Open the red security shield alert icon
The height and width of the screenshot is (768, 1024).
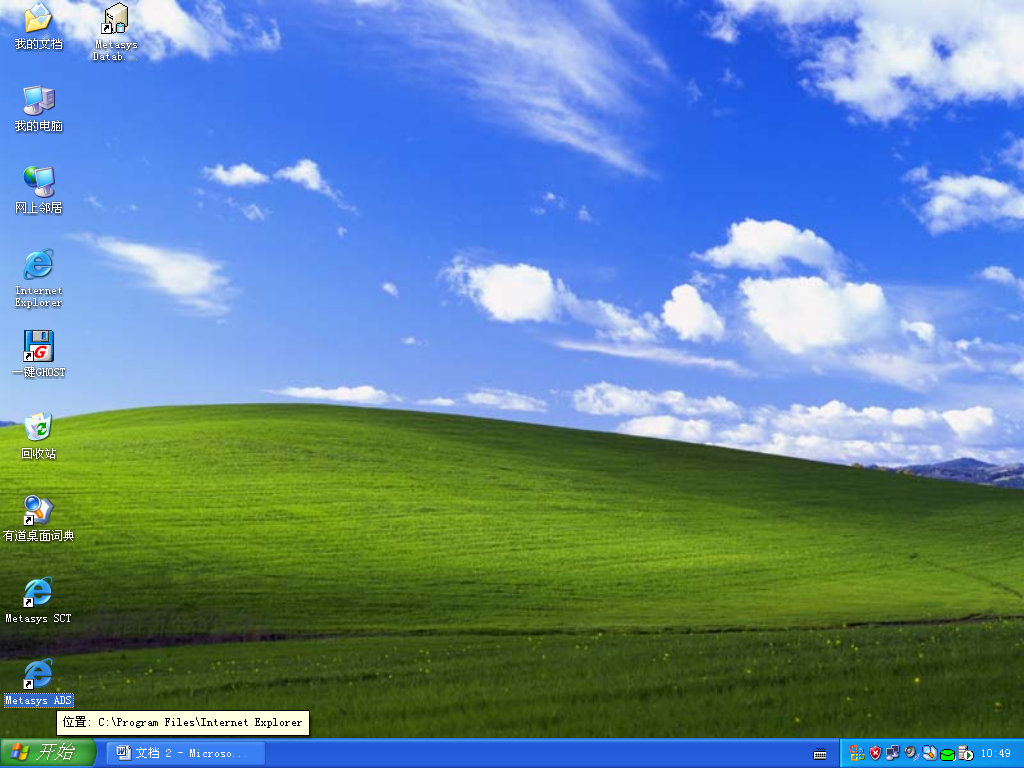pyautogui.click(x=875, y=753)
